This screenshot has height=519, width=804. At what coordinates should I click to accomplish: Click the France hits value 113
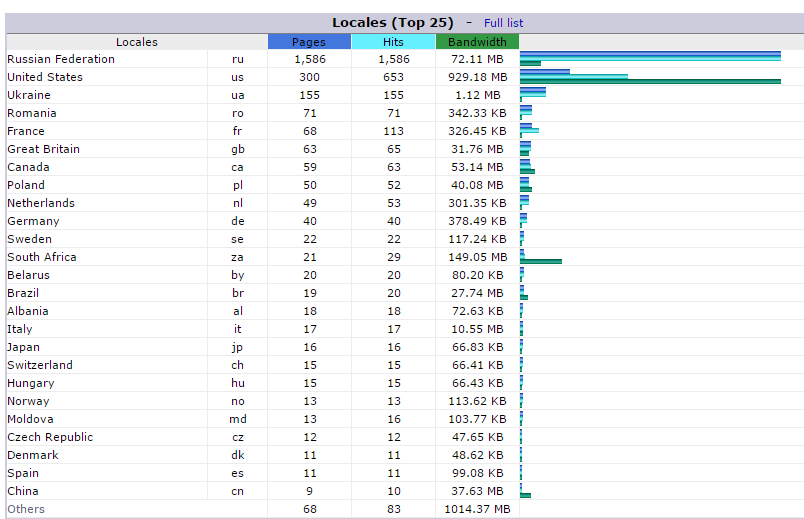(393, 131)
